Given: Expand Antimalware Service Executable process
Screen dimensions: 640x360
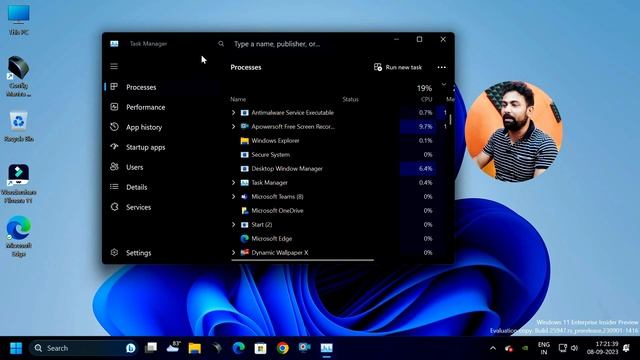Looking at the screenshot, I should [x=233, y=113].
